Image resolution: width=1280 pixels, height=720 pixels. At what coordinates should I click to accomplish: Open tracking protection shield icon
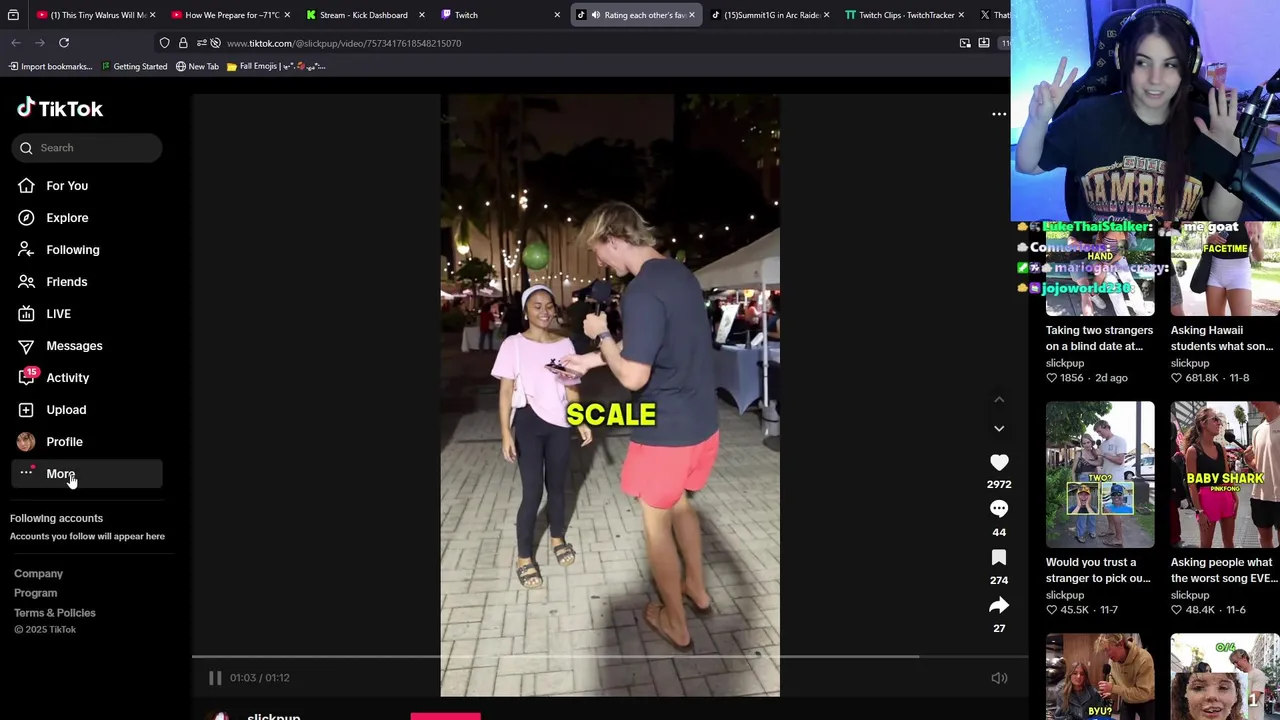[x=165, y=43]
